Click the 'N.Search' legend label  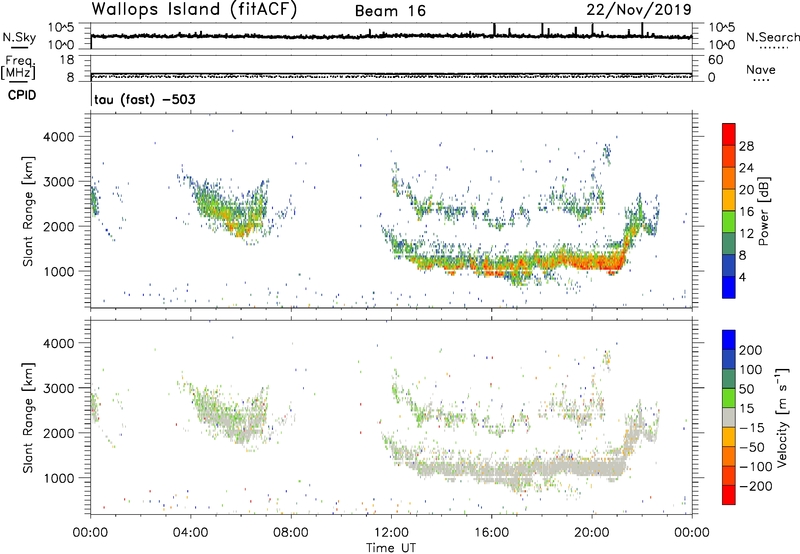pos(772,37)
